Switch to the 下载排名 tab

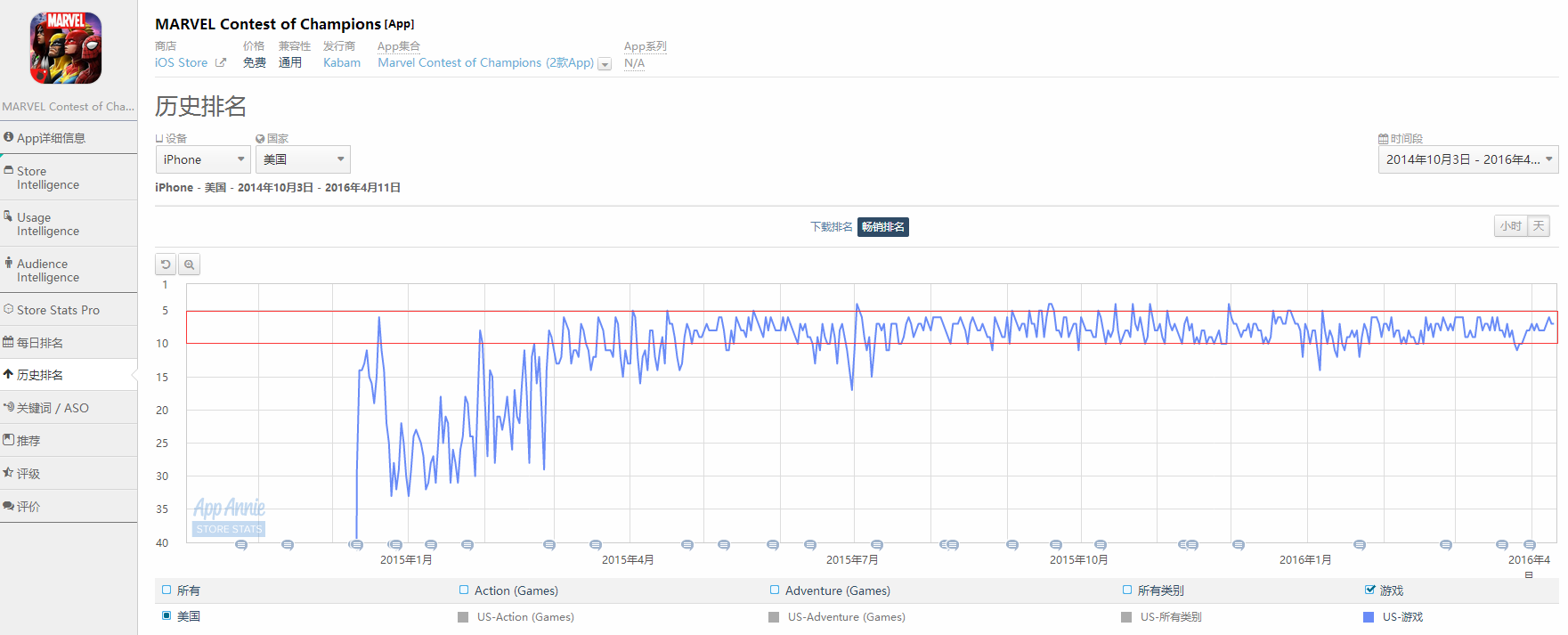(832, 227)
